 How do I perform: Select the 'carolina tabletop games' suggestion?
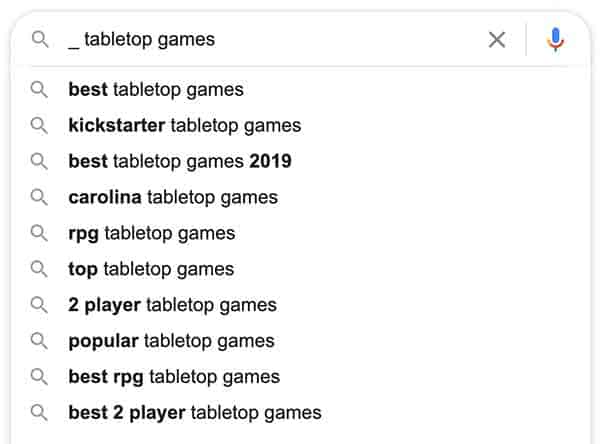tap(300, 198)
